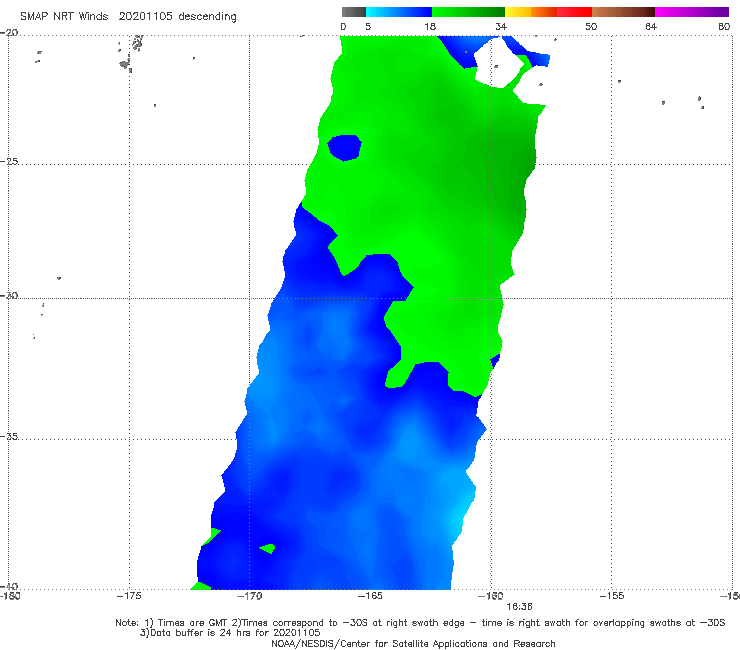
Task: Click the longitude axis label "-160"
Action: point(491,596)
